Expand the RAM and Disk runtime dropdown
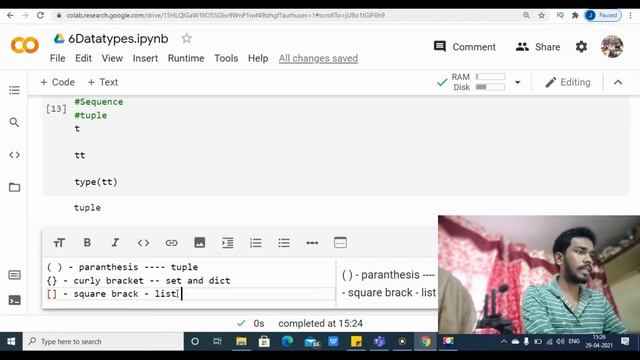Screen dimensions: 640x360 [x=518, y=82]
